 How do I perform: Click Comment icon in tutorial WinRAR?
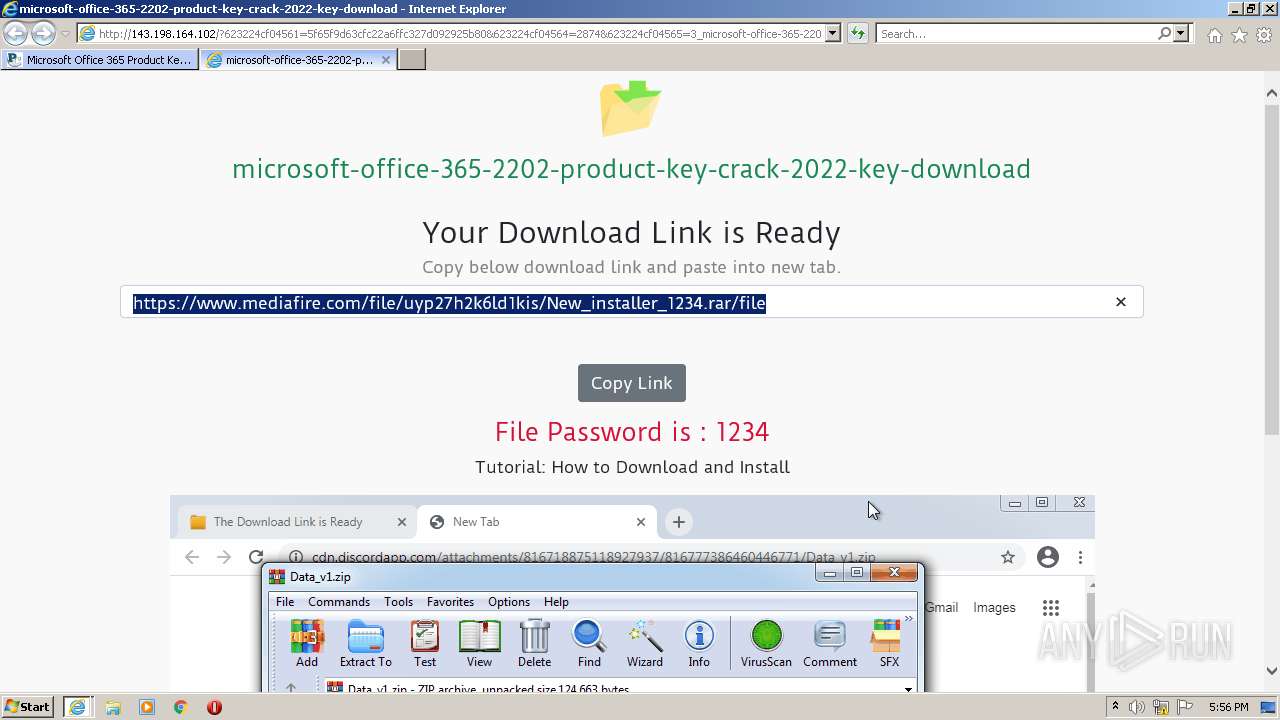[830, 644]
